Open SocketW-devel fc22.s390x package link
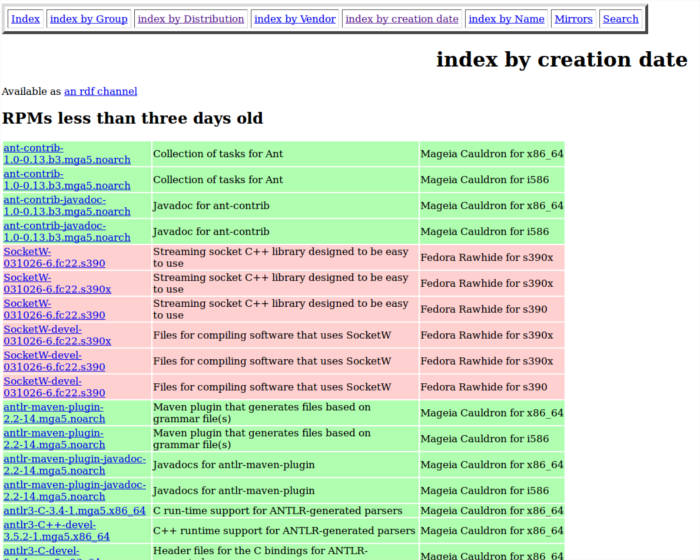Image resolution: width=700 pixels, height=560 pixels. coord(57,335)
